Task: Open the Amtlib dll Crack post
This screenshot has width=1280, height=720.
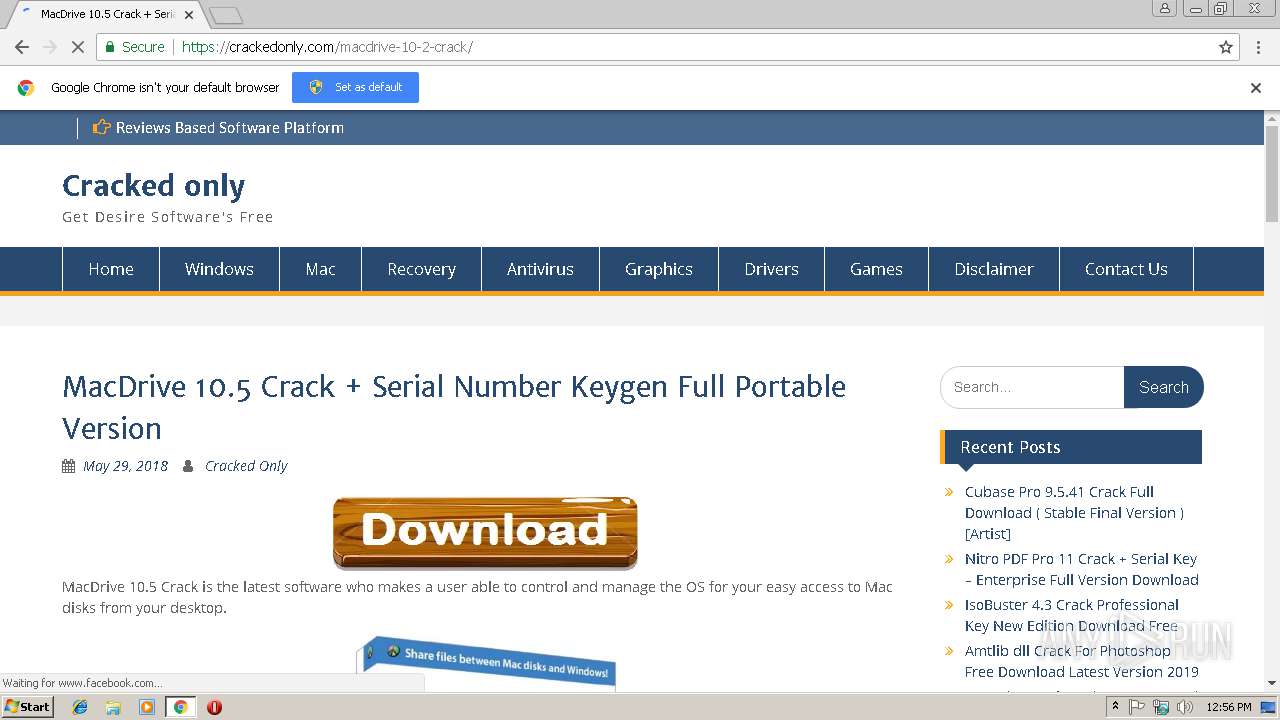Action: point(1081,661)
